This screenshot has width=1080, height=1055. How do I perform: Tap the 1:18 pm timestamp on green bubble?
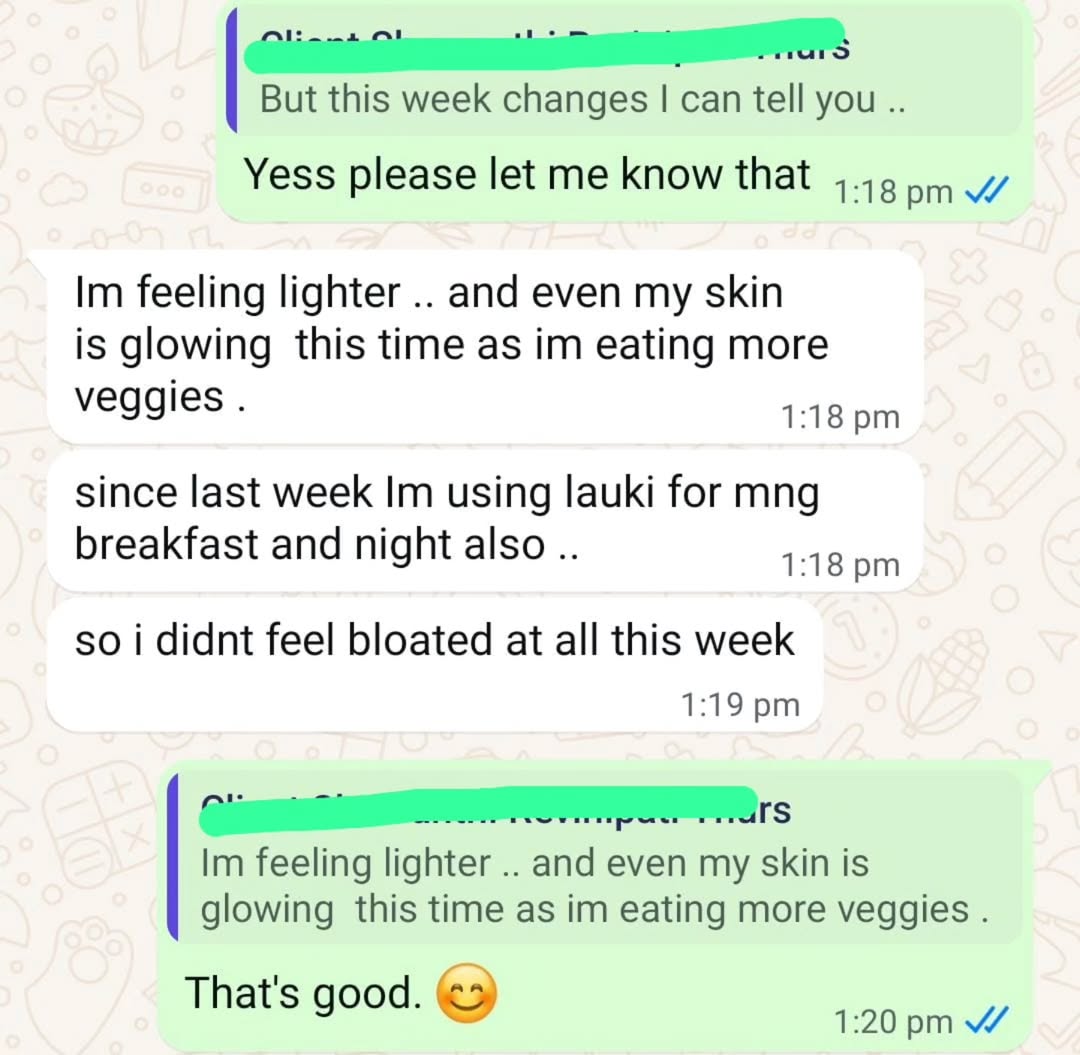point(893,191)
